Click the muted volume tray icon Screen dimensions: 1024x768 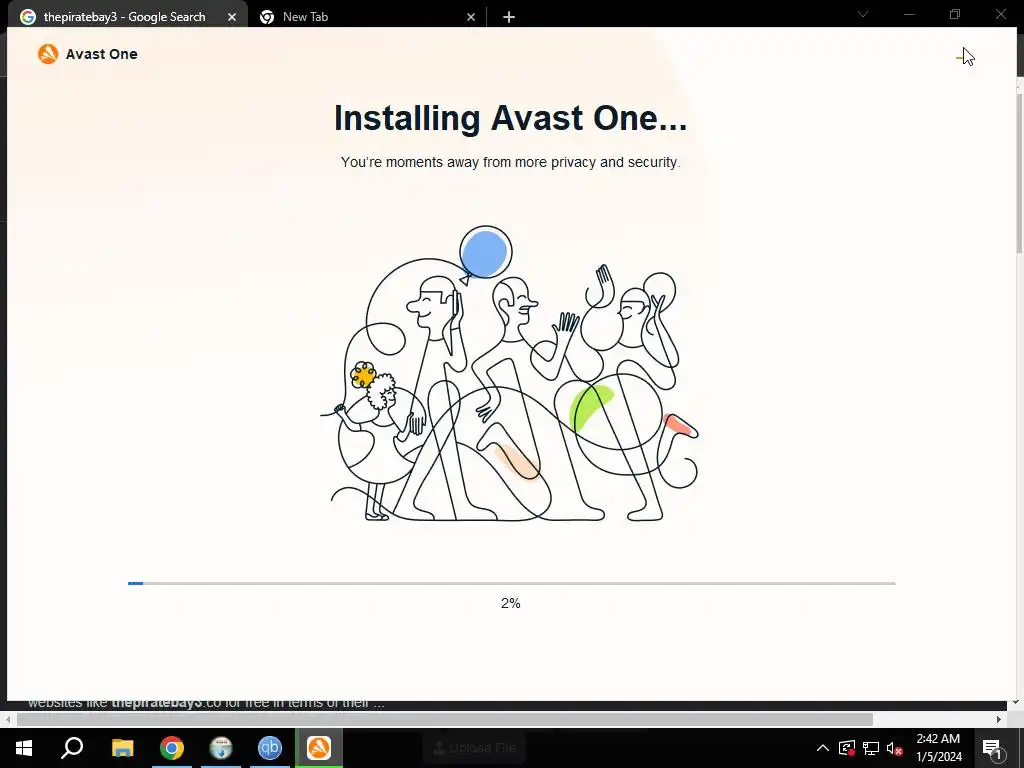895,748
